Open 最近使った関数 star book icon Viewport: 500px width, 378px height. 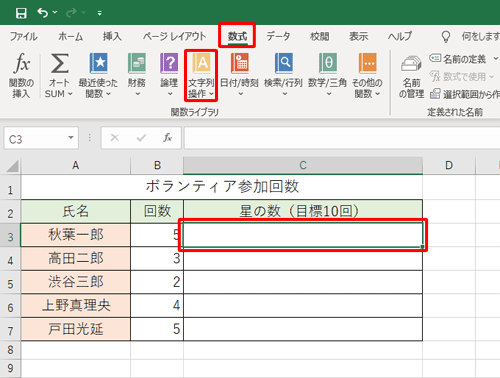pos(98,63)
